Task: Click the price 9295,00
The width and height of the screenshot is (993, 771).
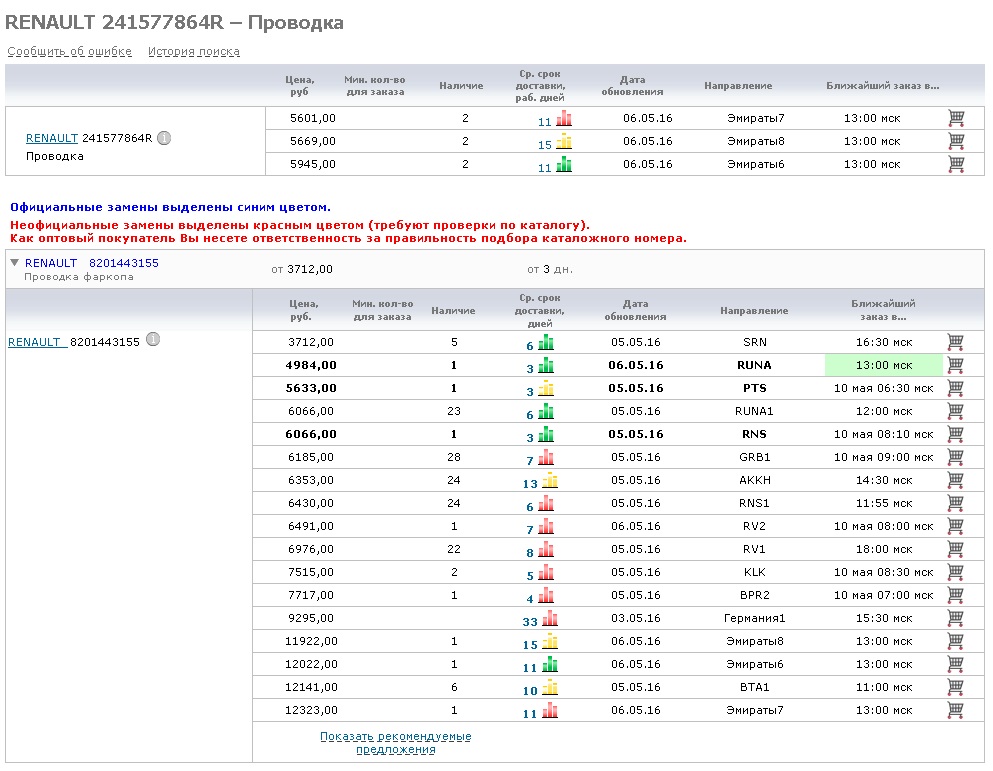Action: pos(311,618)
